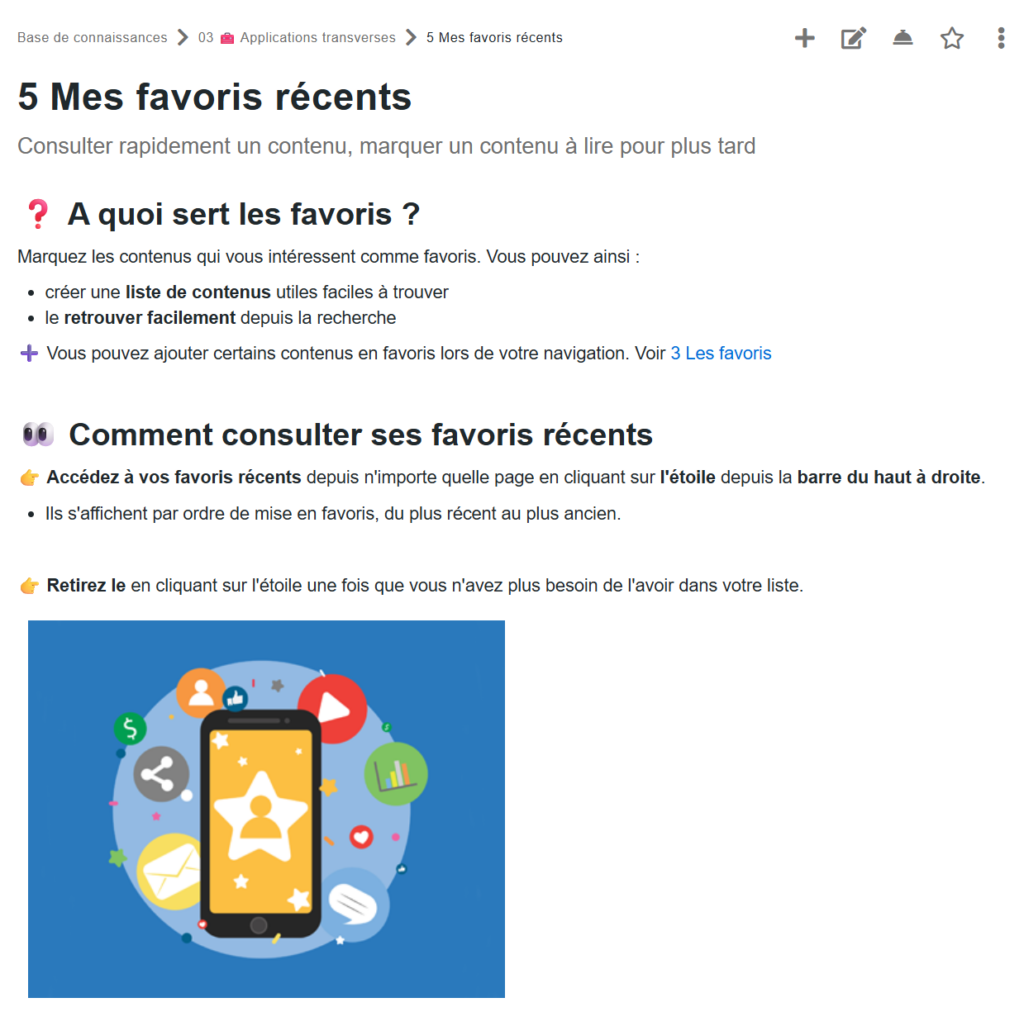Click the main page title heading

coord(215,97)
